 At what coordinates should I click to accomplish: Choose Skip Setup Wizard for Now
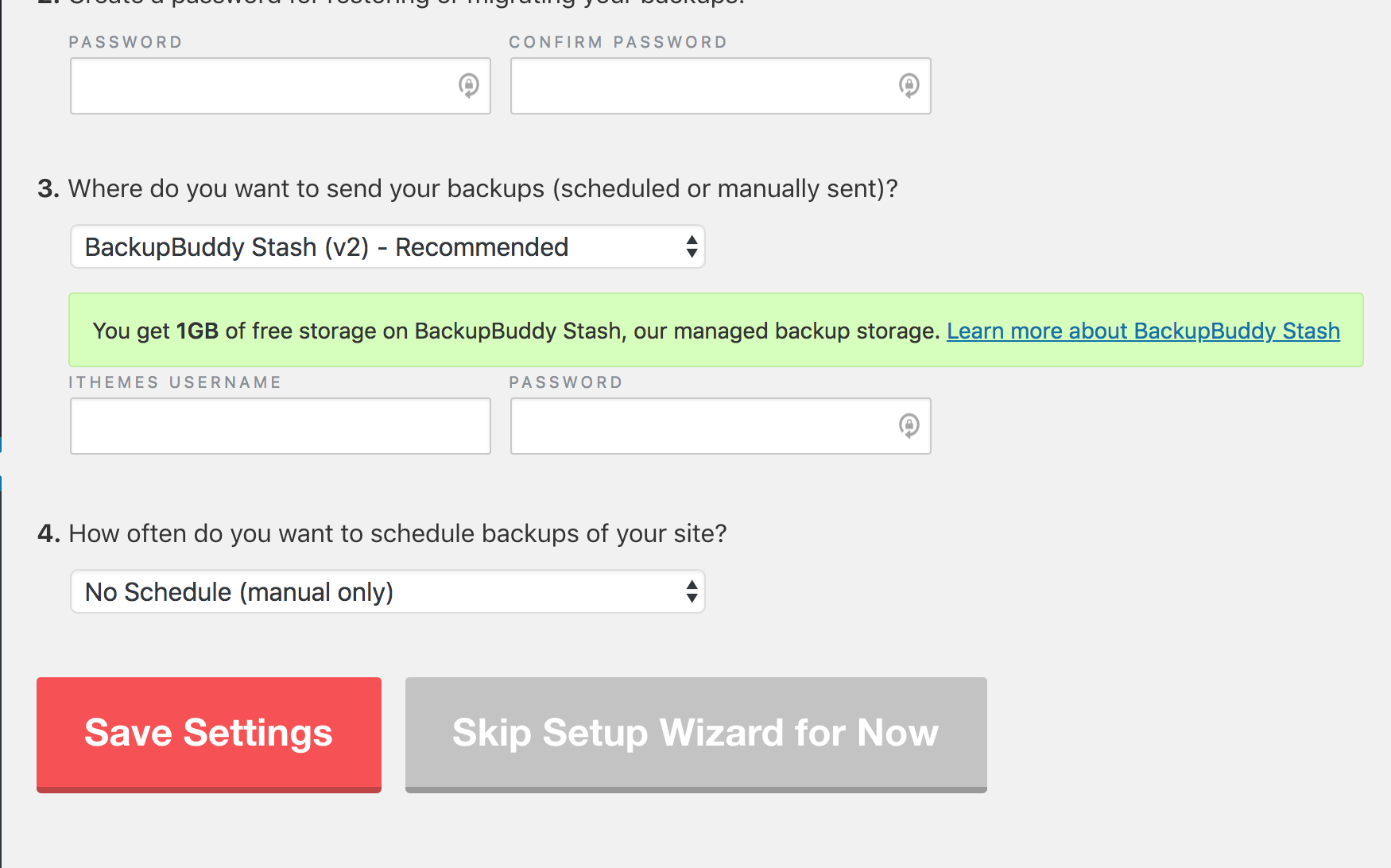696,734
